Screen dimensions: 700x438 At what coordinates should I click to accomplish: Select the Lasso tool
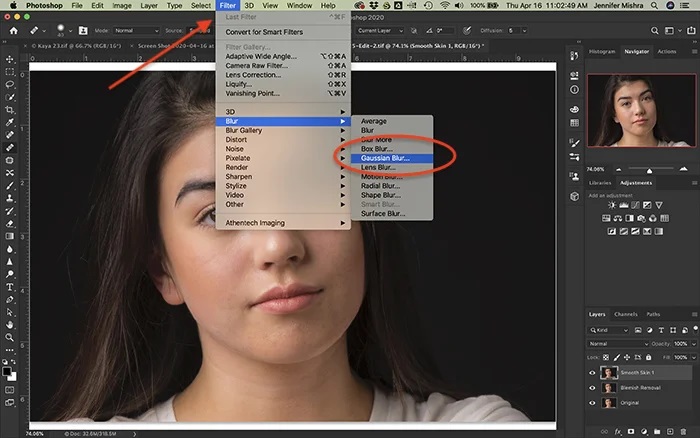(9, 84)
